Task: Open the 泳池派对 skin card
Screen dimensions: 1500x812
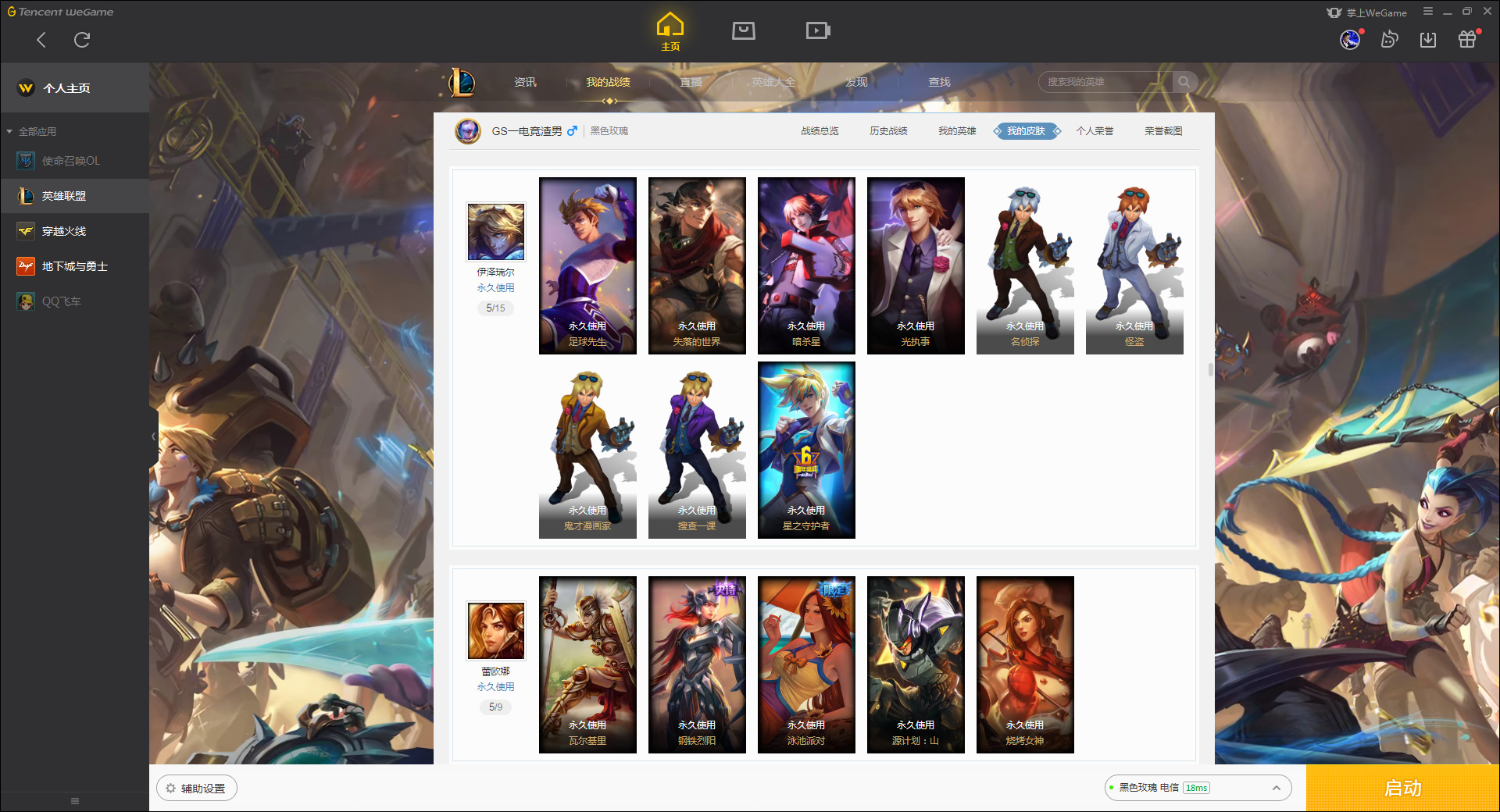Action: [x=806, y=664]
